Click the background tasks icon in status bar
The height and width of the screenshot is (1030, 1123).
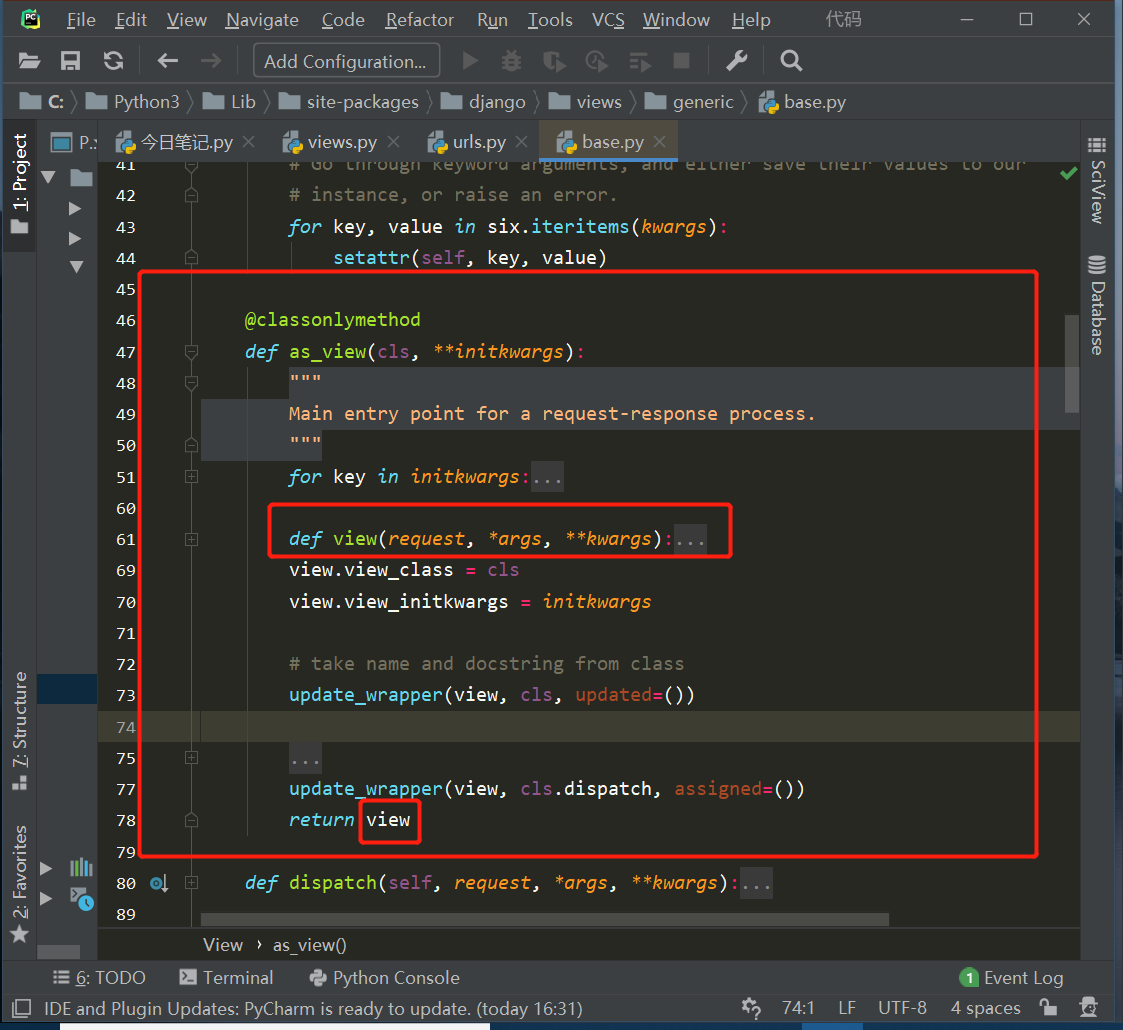pos(751,1008)
